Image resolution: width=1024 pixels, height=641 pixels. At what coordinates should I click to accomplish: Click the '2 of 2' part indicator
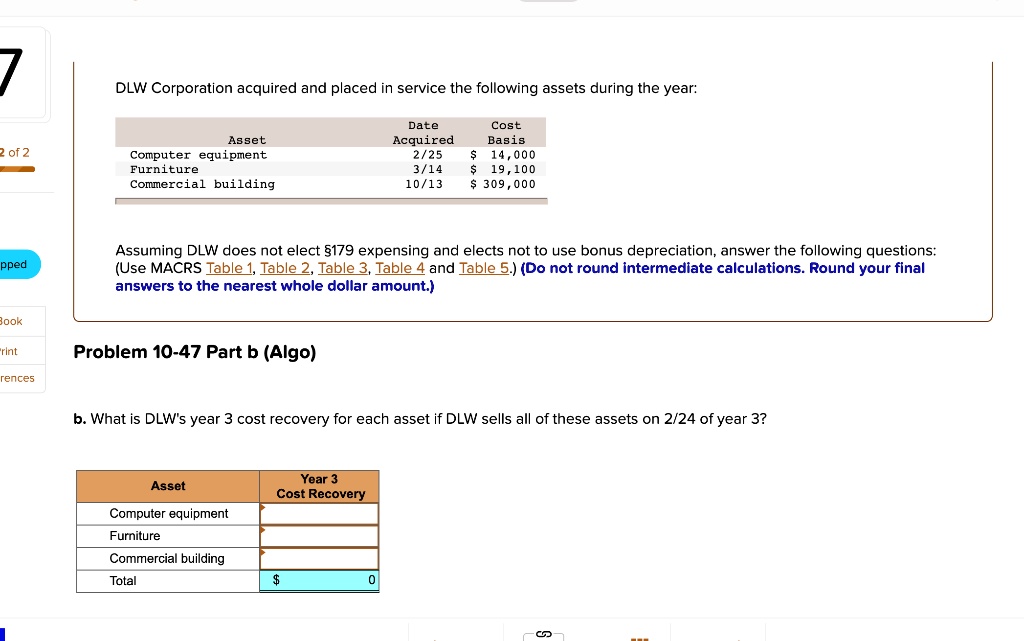15,153
